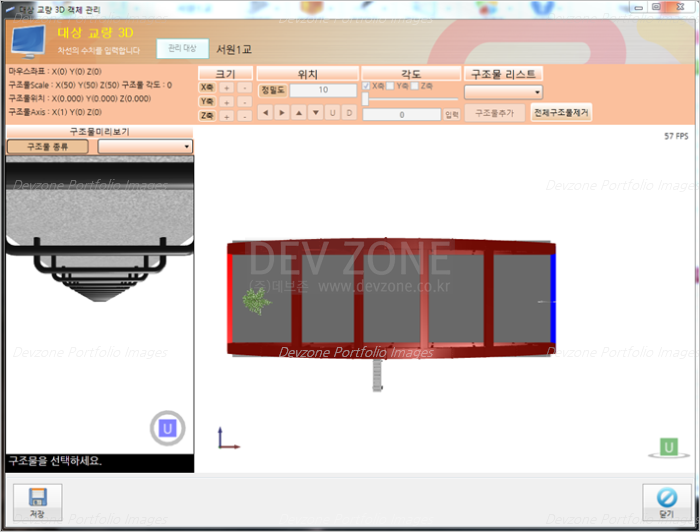
Task: Minimize the 대상 교량 3D window
Action: (639, 7)
